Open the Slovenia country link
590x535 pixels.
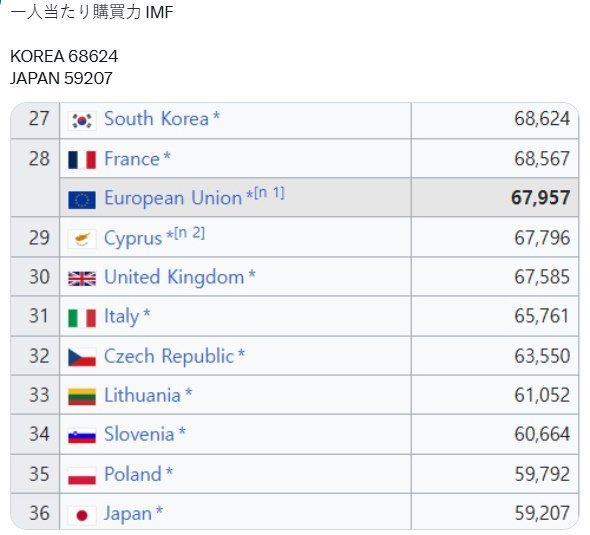click(139, 434)
